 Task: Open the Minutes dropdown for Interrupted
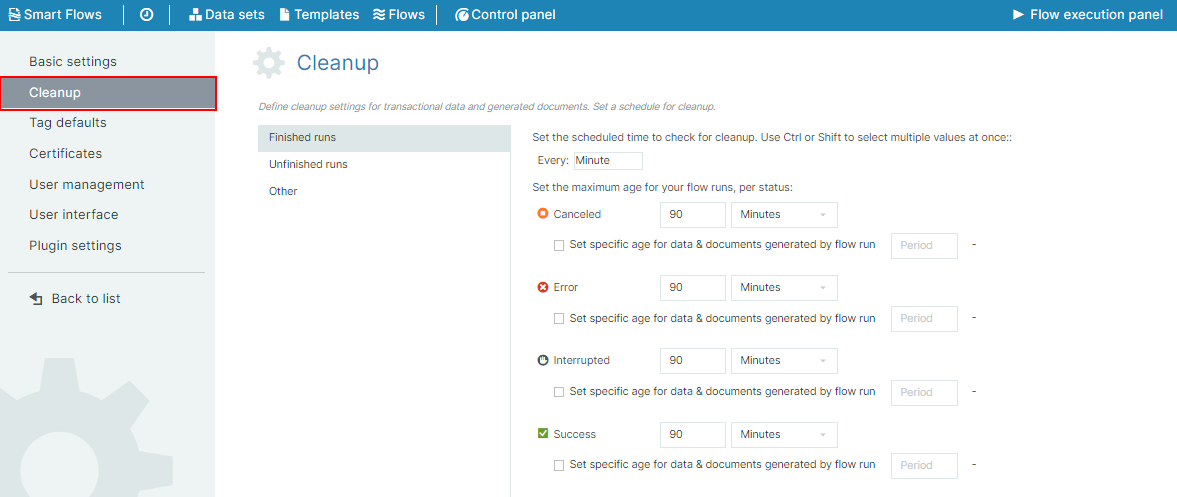coord(784,361)
